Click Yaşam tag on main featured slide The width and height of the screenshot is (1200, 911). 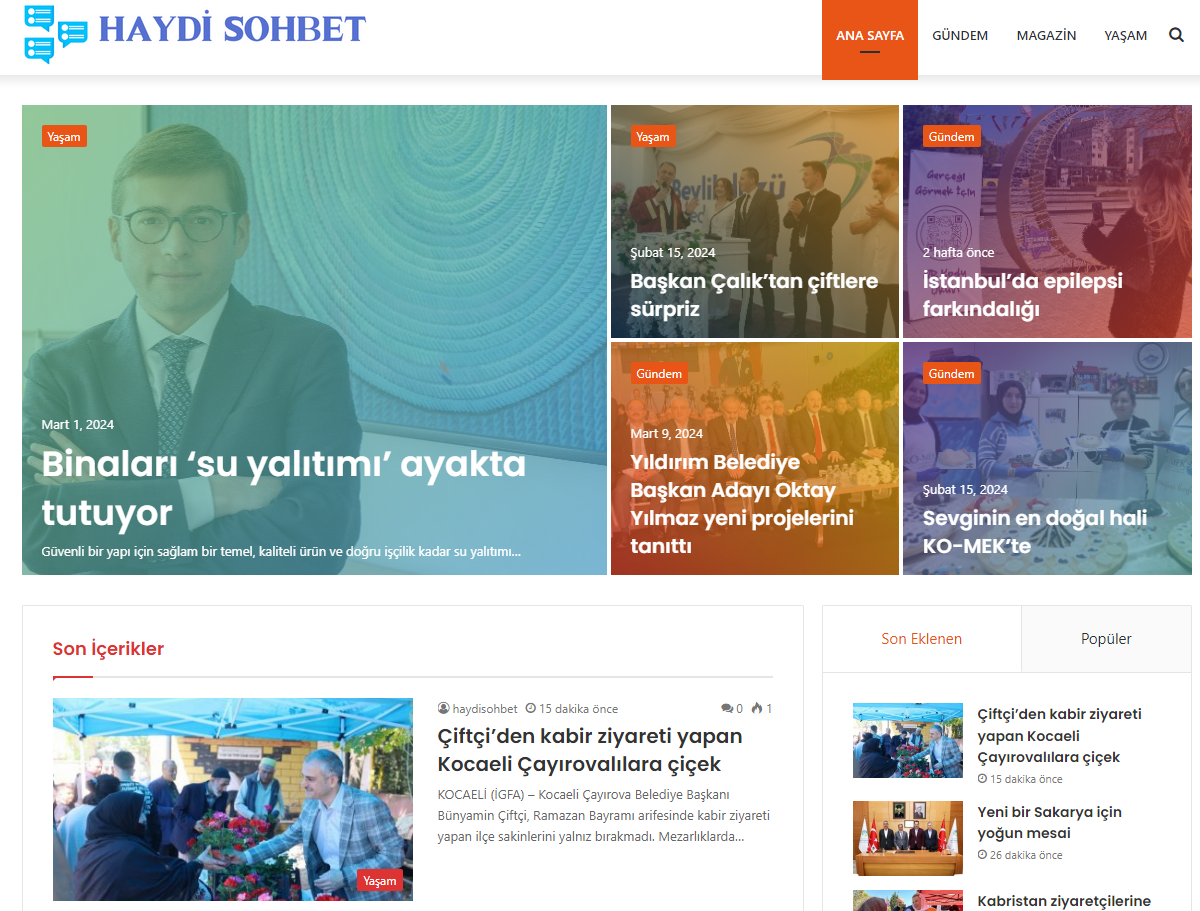64,136
